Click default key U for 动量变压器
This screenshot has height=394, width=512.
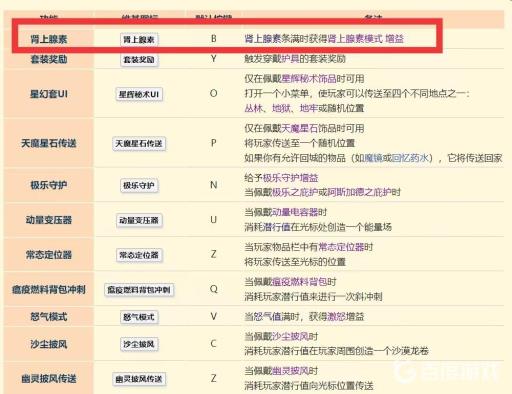[x=214, y=220]
